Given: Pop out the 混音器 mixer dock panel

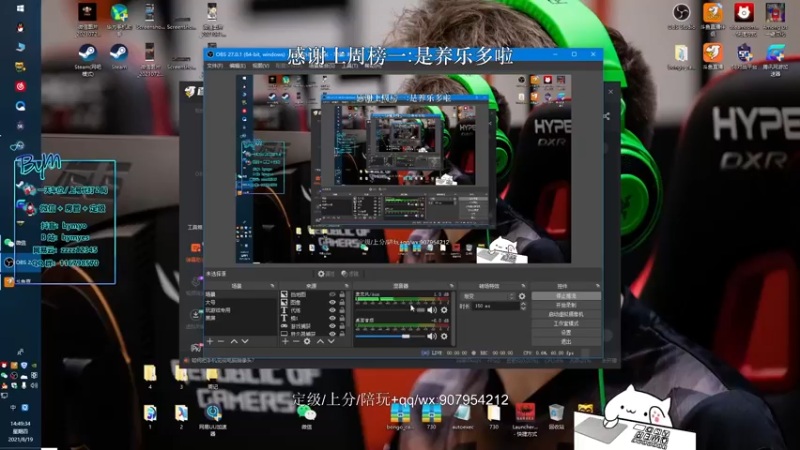Looking at the screenshot, I should [451, 286].
